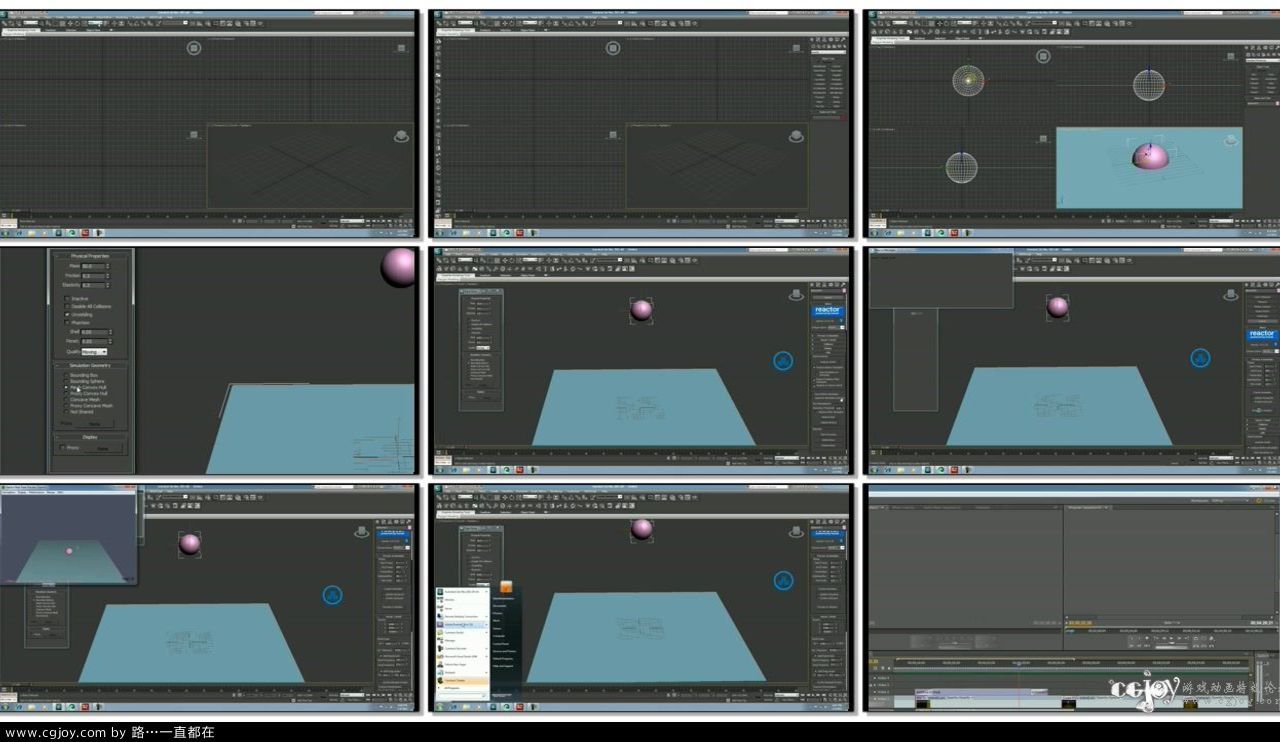The image size is (1280, 742).
Task: Select the pink sphere in close-up frame
Action: [x=400, y=267]
